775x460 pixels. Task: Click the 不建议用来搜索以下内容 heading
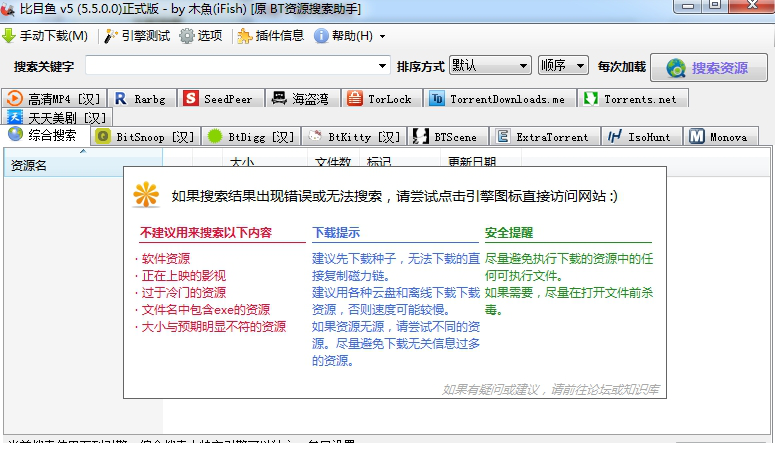[206, 232]
